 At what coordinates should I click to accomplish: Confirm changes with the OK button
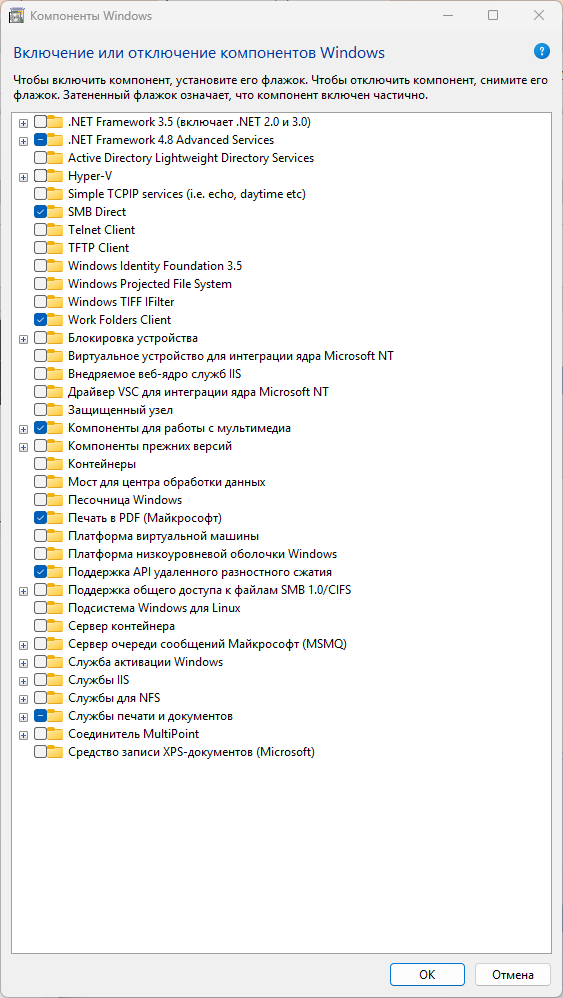coord(427,974)
